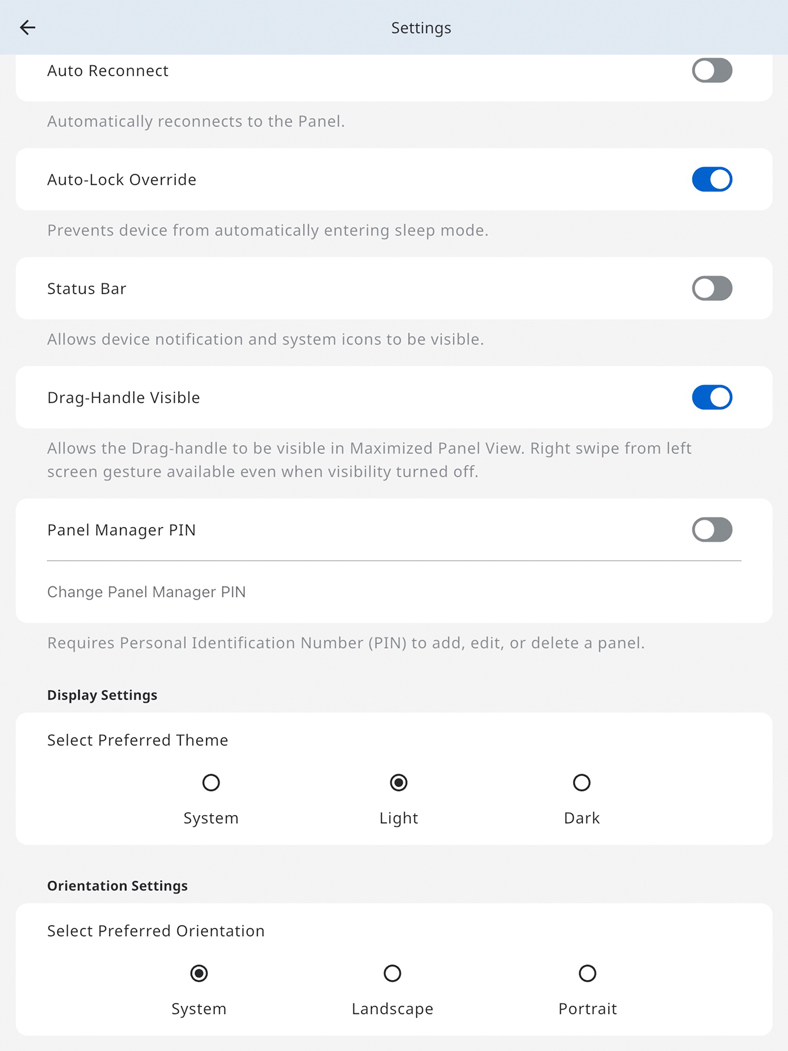The height and width of the screenshot is (1051, 788).
Task: Choose the Light theme option
Action: (399, 783)
